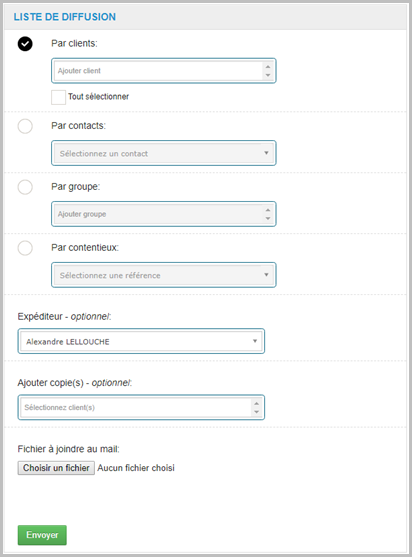Click down arrow in Sélectionnez client(s) field
The height and width of the screenshot is (557, 412).
pyautogui.click(x=256, y=412)
